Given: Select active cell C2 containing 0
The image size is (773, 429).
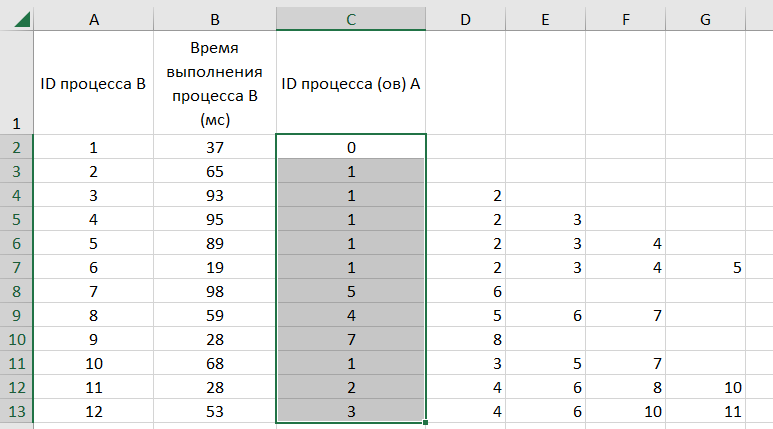Looking at the screenshot, I should [x=351, y=148].
